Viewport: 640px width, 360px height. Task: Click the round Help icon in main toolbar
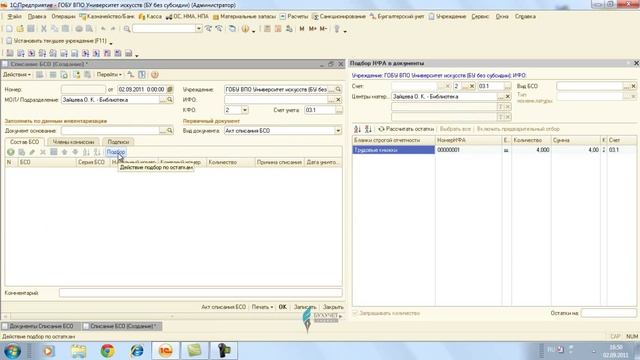pos(245,29)
